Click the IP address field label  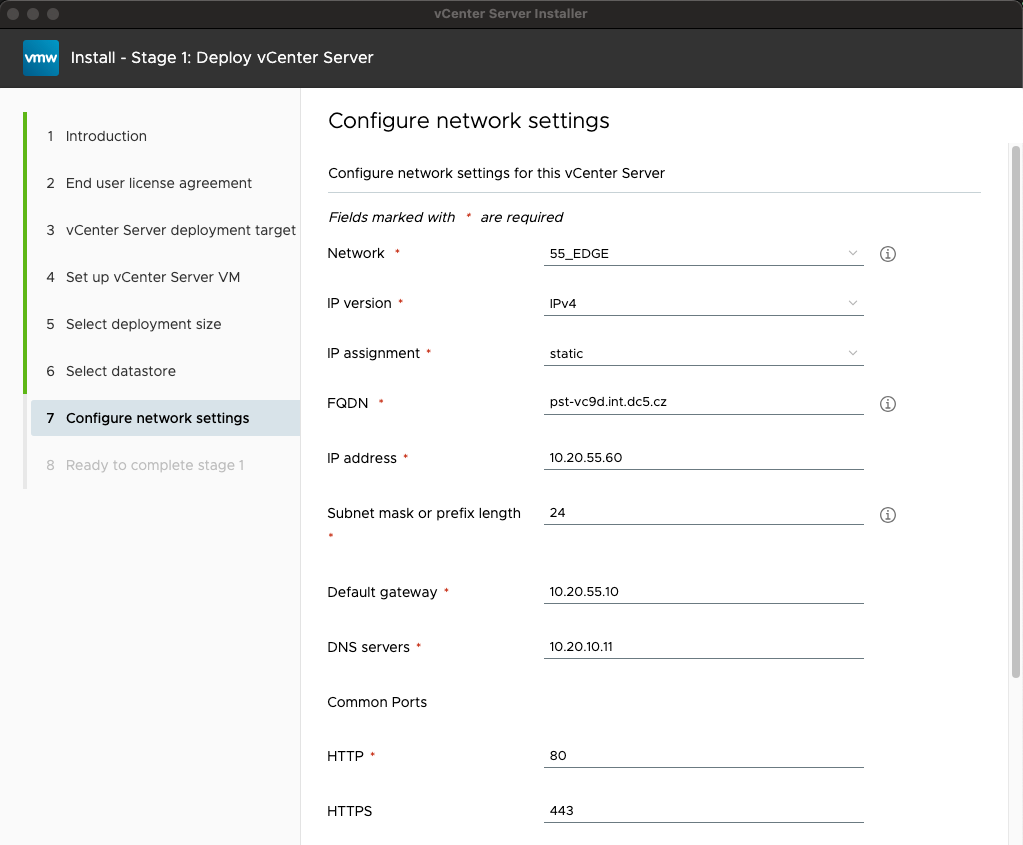(x=362, y=458)
